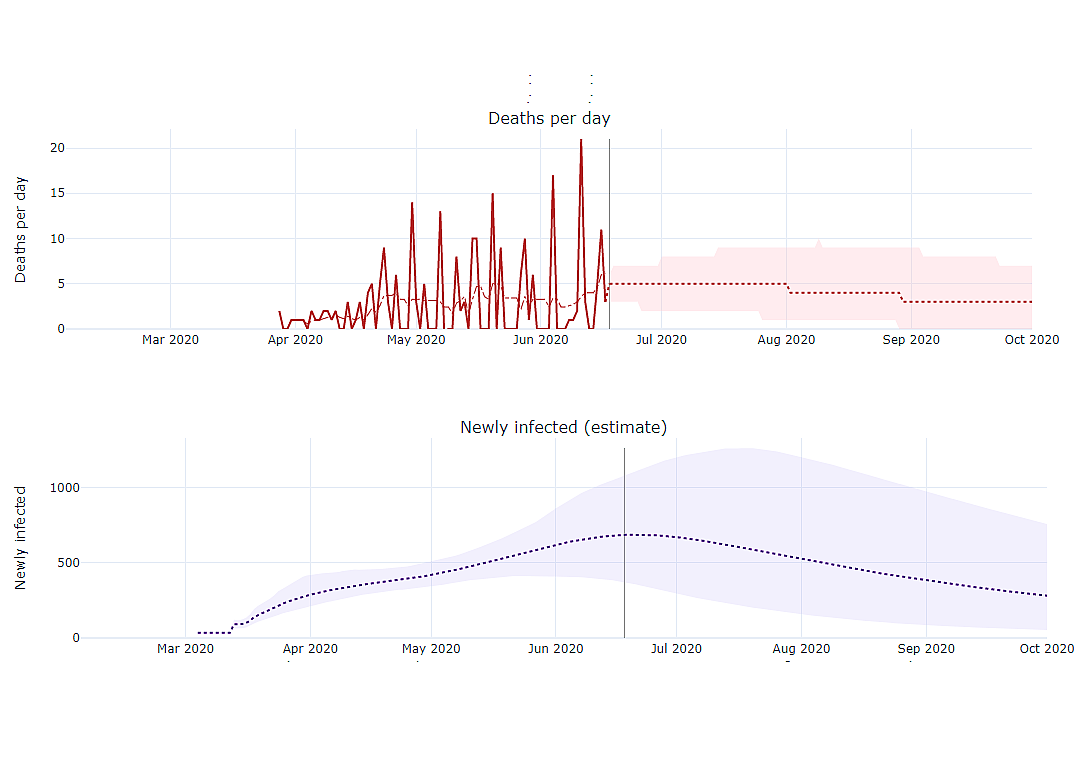This screenshot has width=1080, height=770.
Task: Click the 'Deaths per day' y-axis label
Action: [21, 229]
